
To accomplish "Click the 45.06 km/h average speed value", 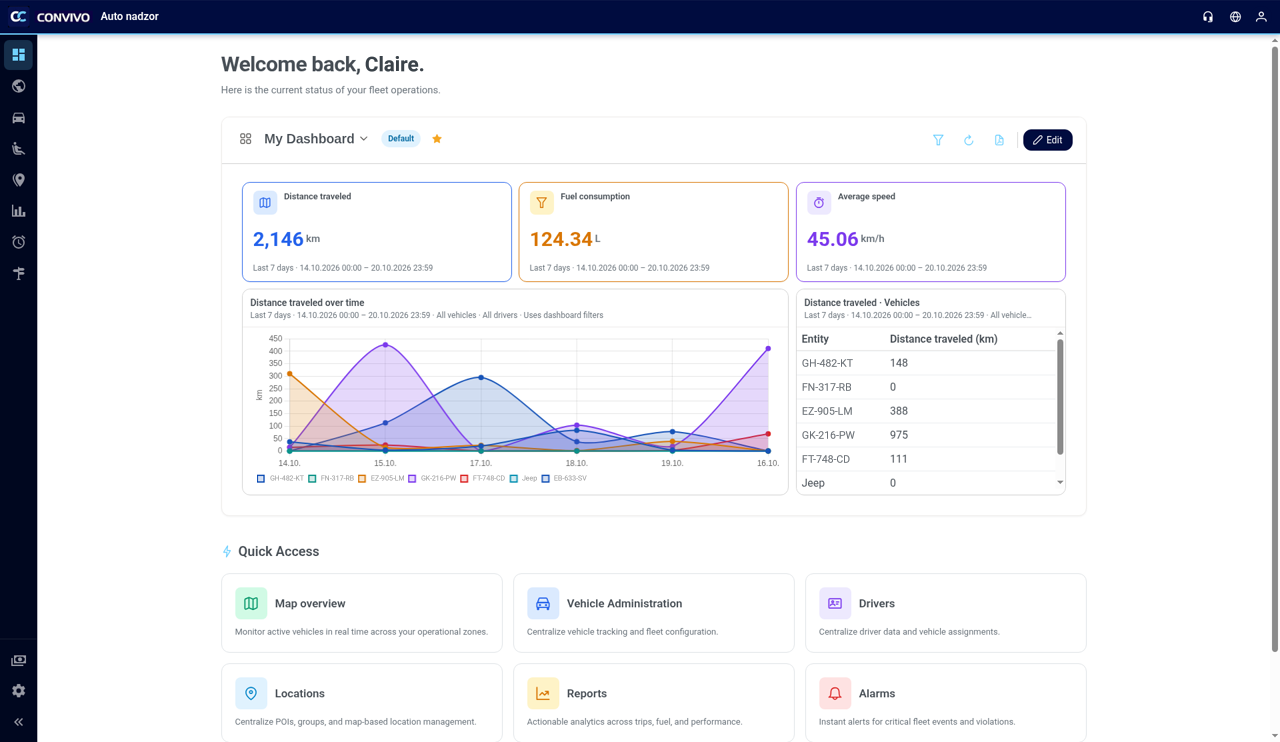I will pos(845,239).
